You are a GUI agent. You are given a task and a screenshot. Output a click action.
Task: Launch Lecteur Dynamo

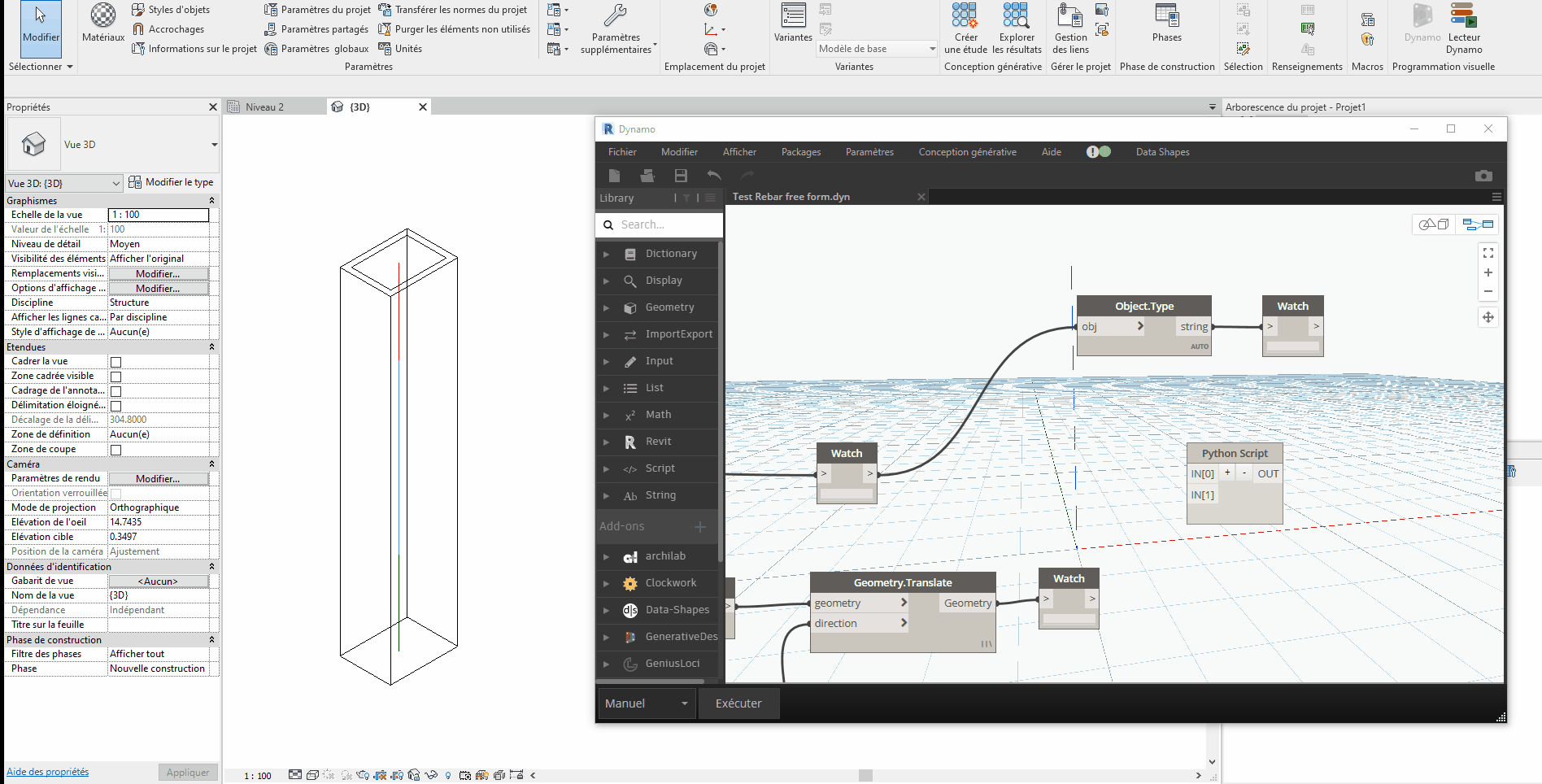pyautogui.click(x=1463, y=28)
